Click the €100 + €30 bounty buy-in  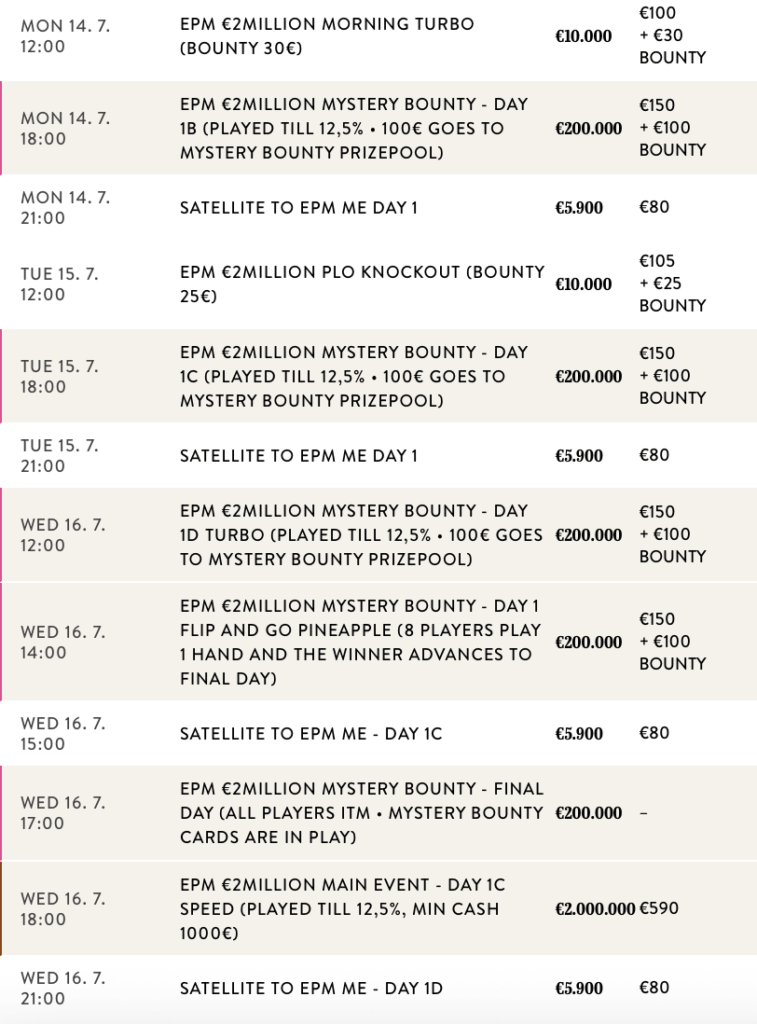[672, 35]
